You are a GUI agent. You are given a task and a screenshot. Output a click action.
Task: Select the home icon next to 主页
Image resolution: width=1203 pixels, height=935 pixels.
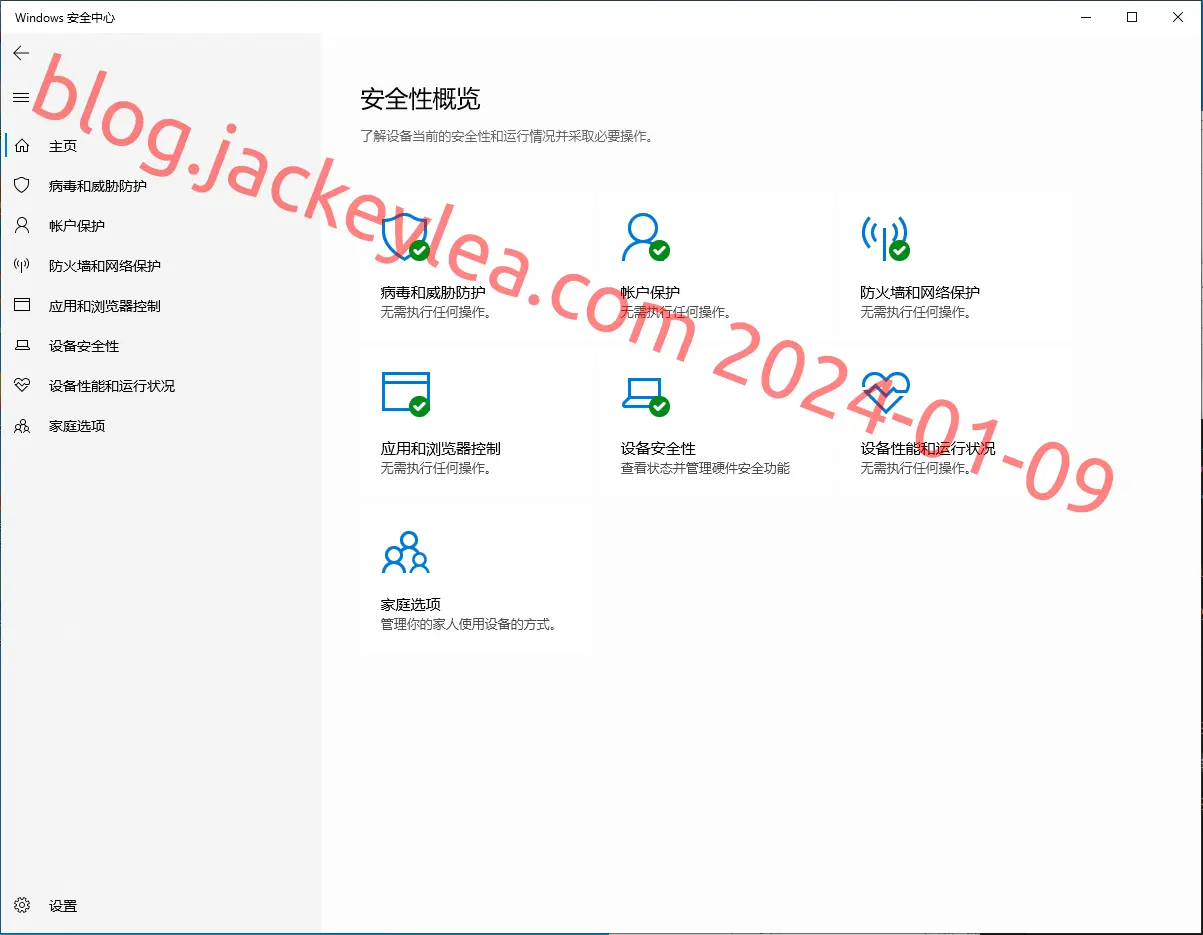[22, 146]
